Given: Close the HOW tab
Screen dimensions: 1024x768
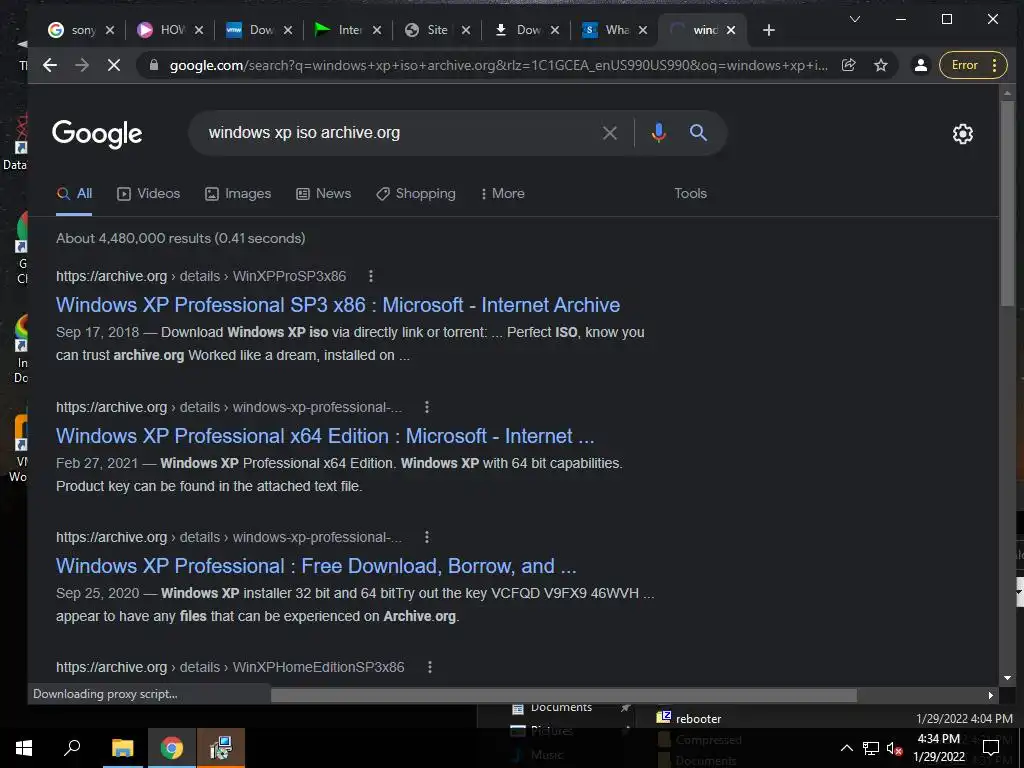Looking at the screenshot, I should (199, 30).
